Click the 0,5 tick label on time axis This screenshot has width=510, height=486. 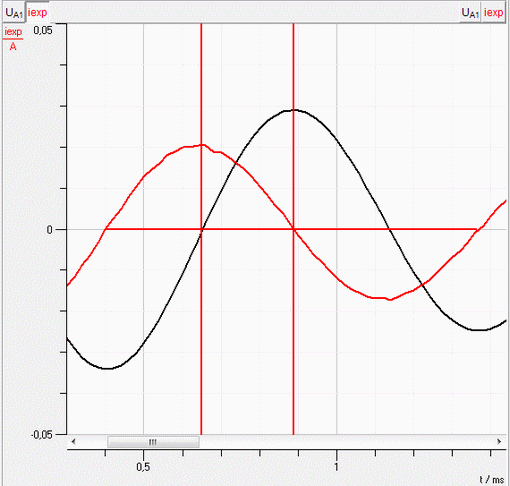tap(143, 467)
